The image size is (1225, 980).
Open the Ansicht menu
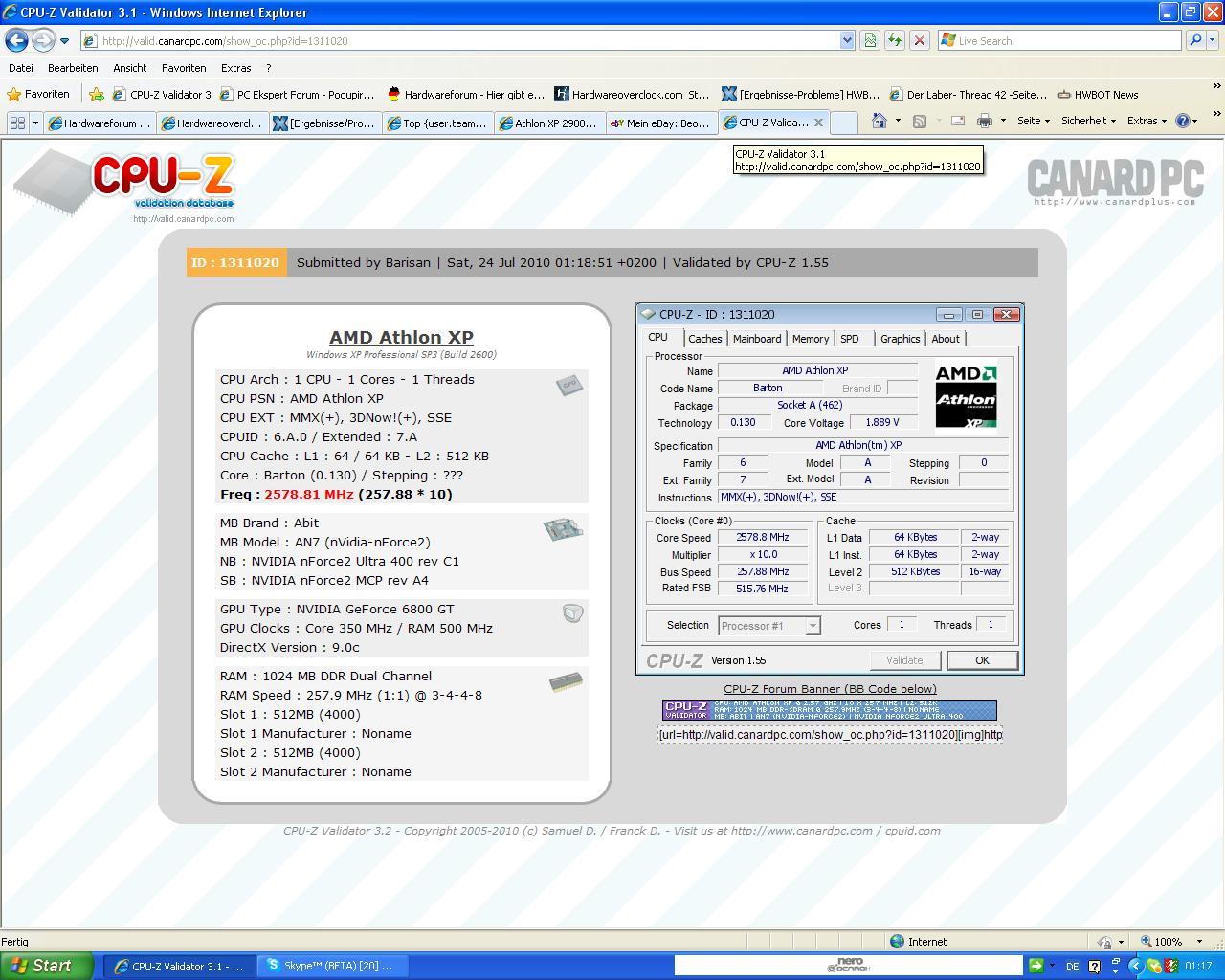130,68
